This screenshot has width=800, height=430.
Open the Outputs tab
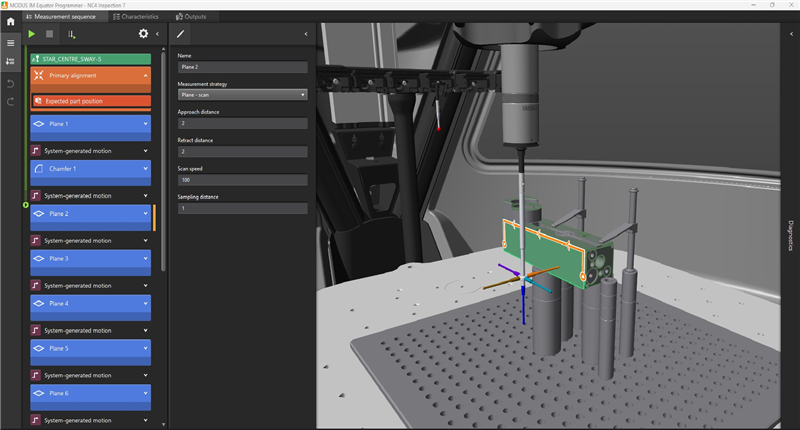[193, 17]
